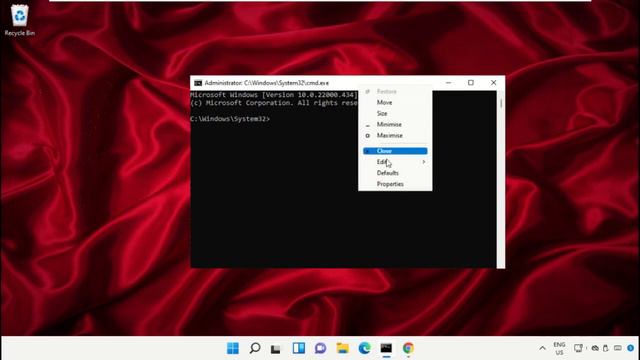Minimize the Command Prompt window

coord(449,83)
